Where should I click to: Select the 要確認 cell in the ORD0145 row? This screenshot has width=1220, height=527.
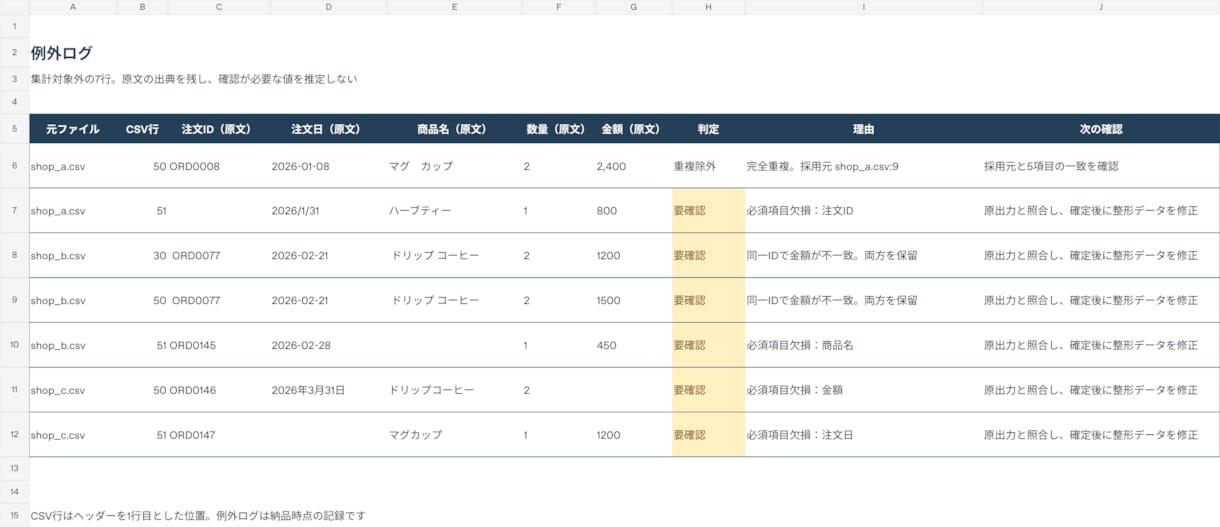[x=708, y=345]
